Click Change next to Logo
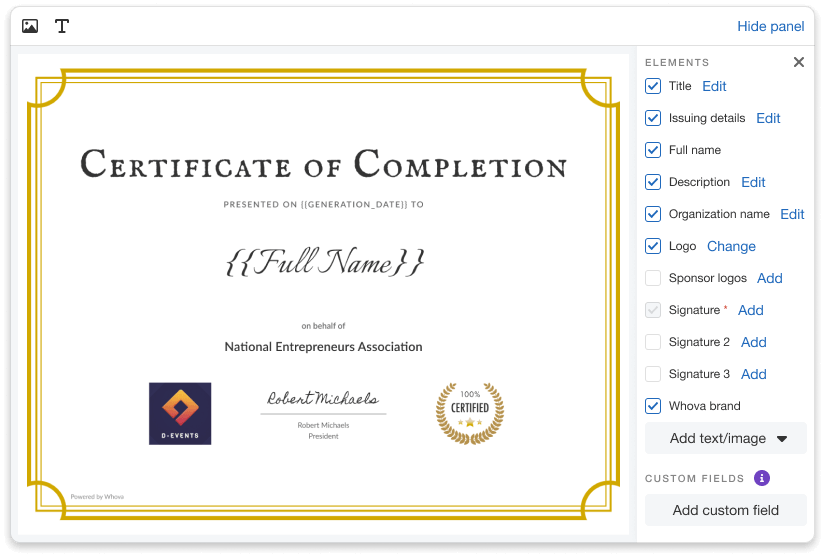Screen dimensions: 825x557 (x=731, y=246)
